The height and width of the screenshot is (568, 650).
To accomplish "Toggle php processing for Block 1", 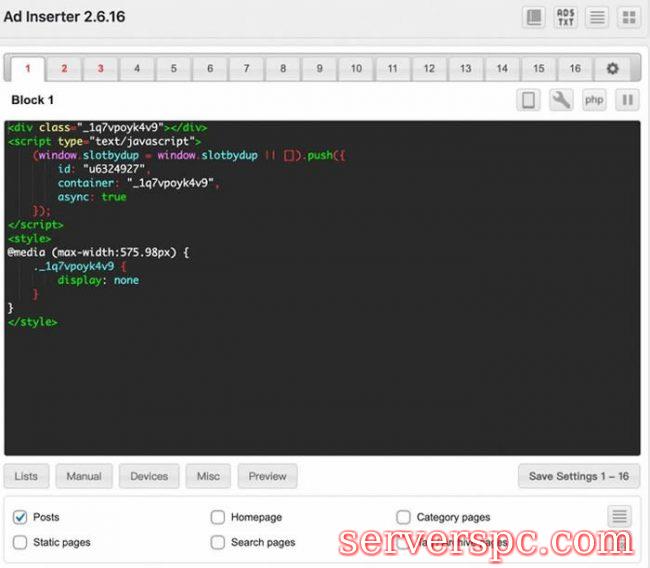I will (x=594, y=100).
